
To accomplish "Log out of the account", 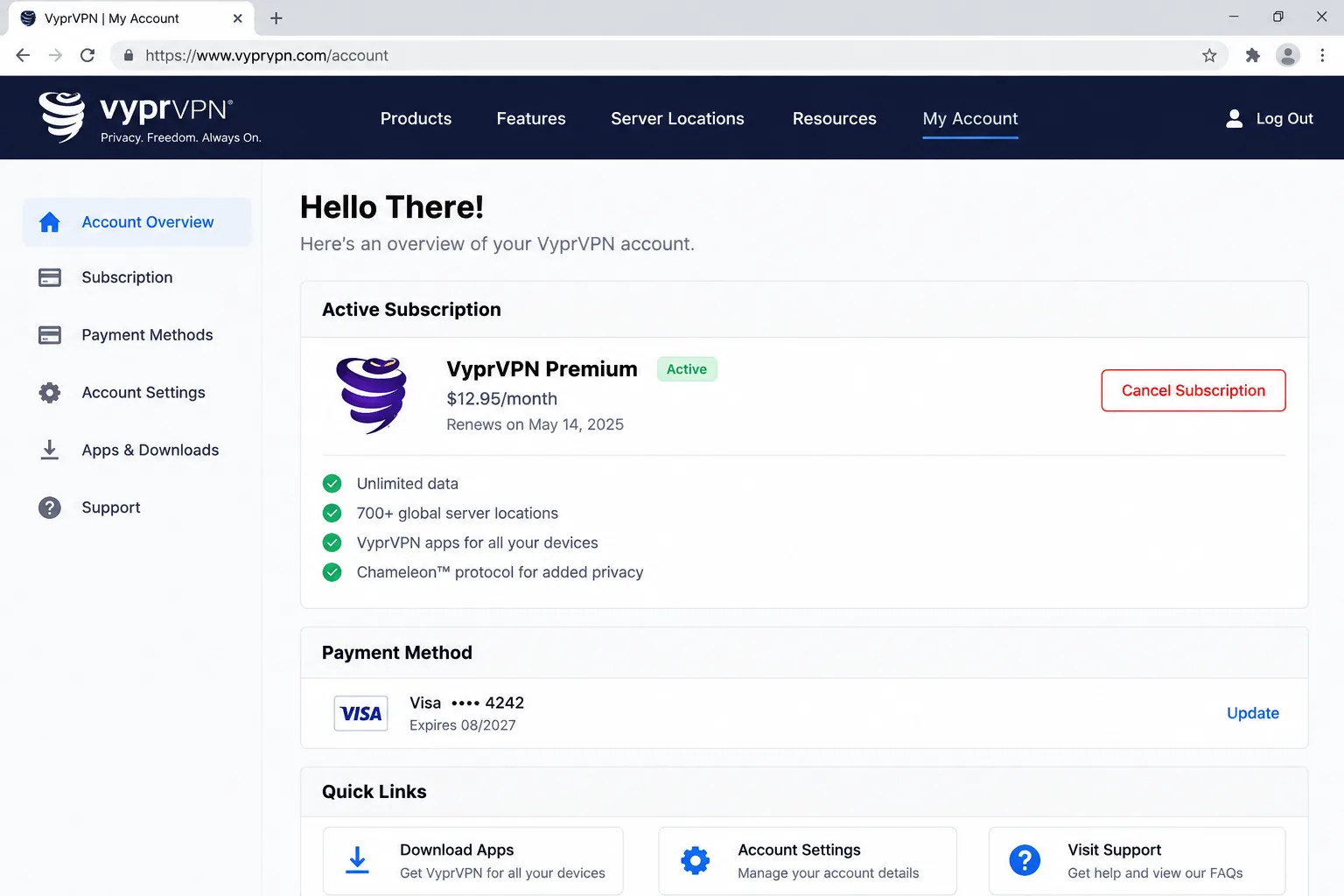I will click(1284, 118).
